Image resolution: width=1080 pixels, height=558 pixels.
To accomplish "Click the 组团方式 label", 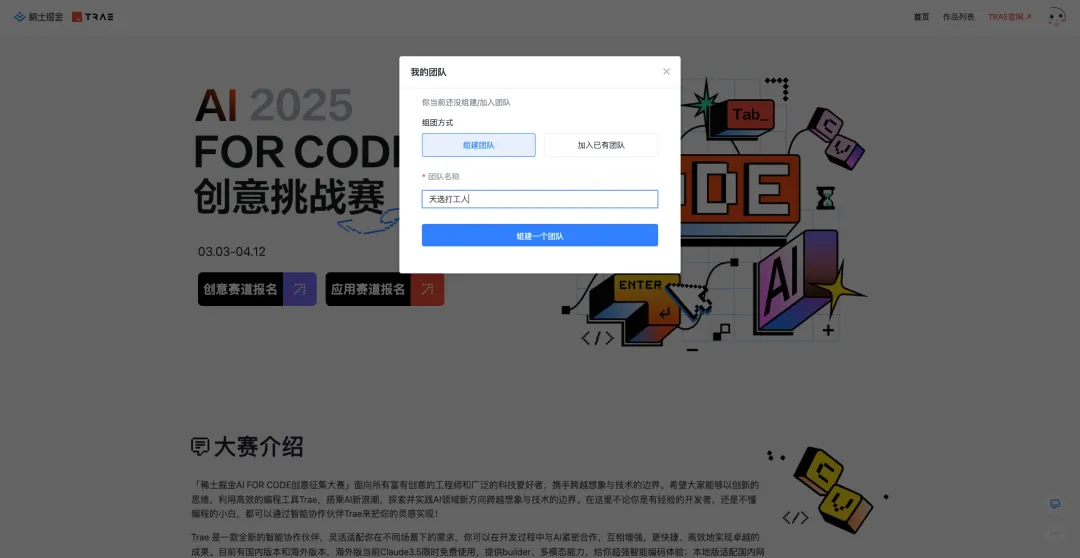I will coord(437,123).
